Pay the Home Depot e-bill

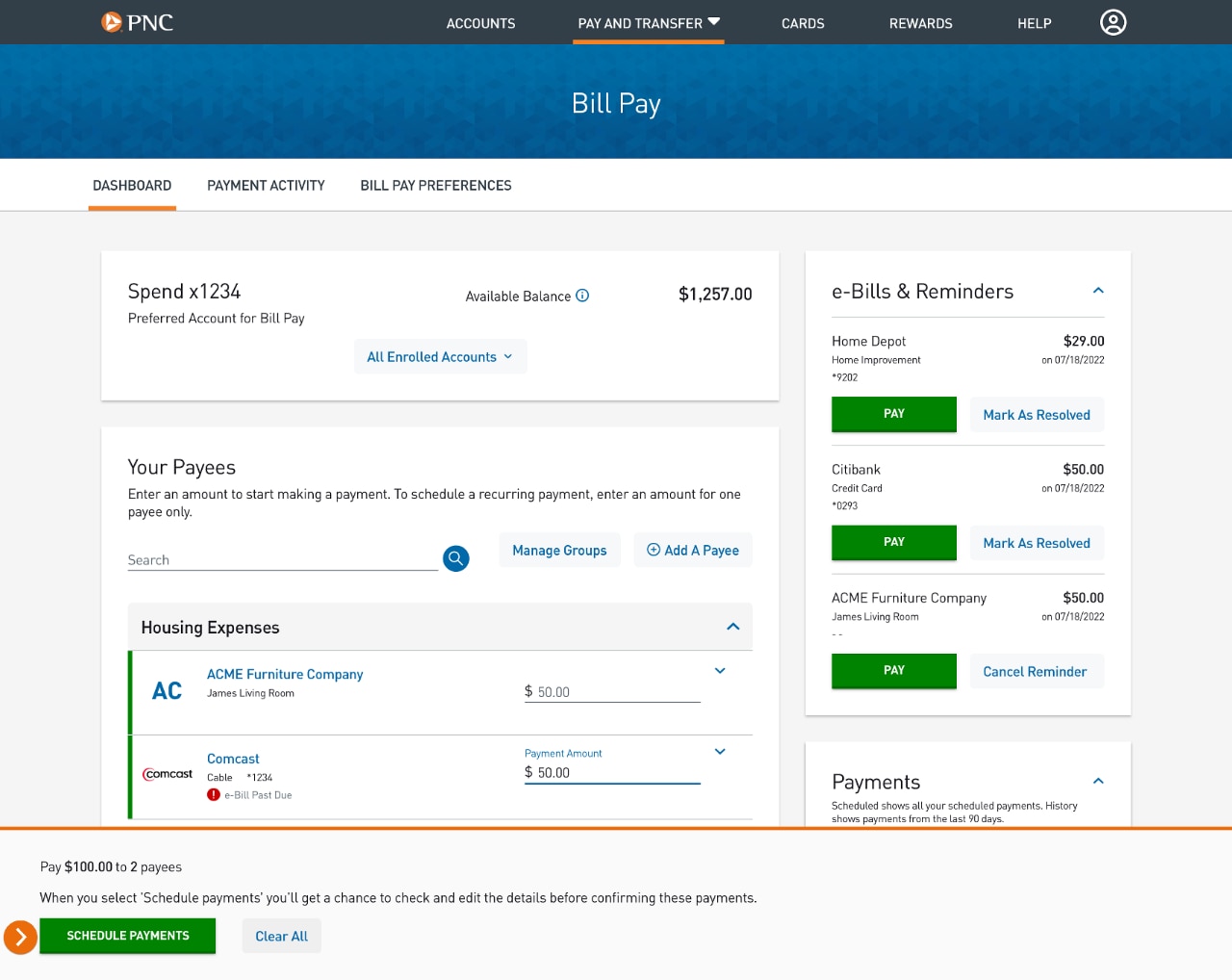click(893, 414)
